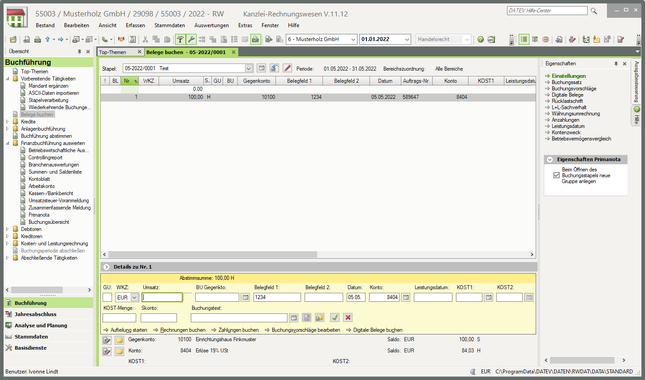Click the handshake icon in the toolbar
The height and width of the screenshot is (380, 645).
(x=121, y=39)
